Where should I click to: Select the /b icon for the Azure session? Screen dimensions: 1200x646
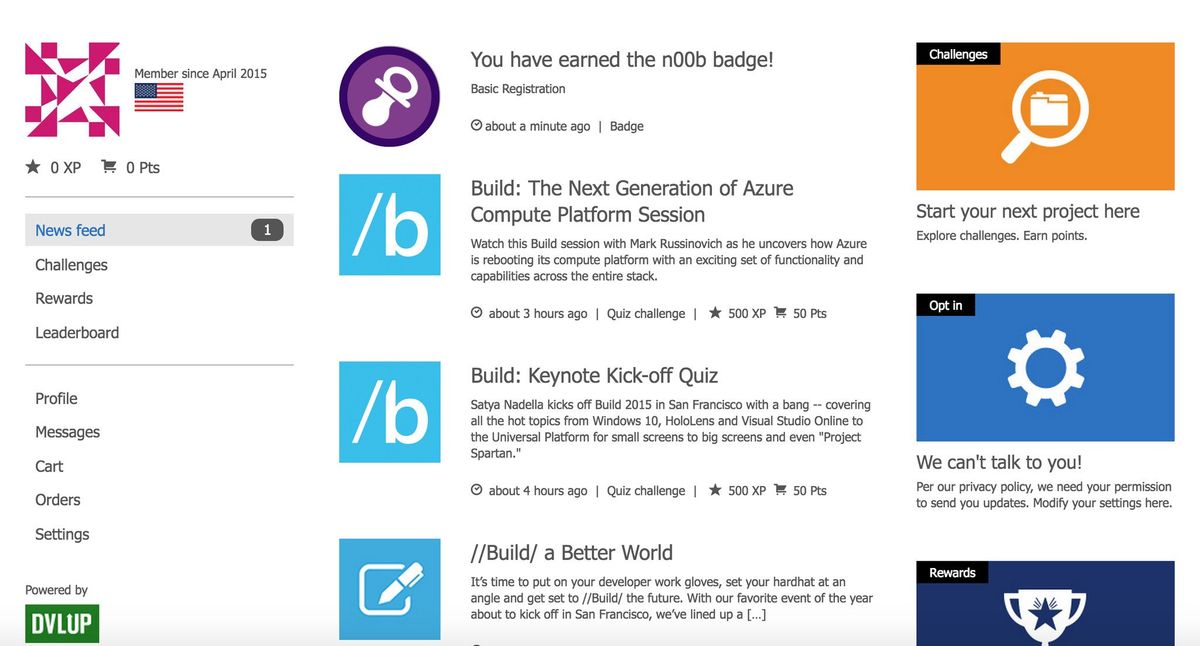pyautogui.click(x=389, y=225)
